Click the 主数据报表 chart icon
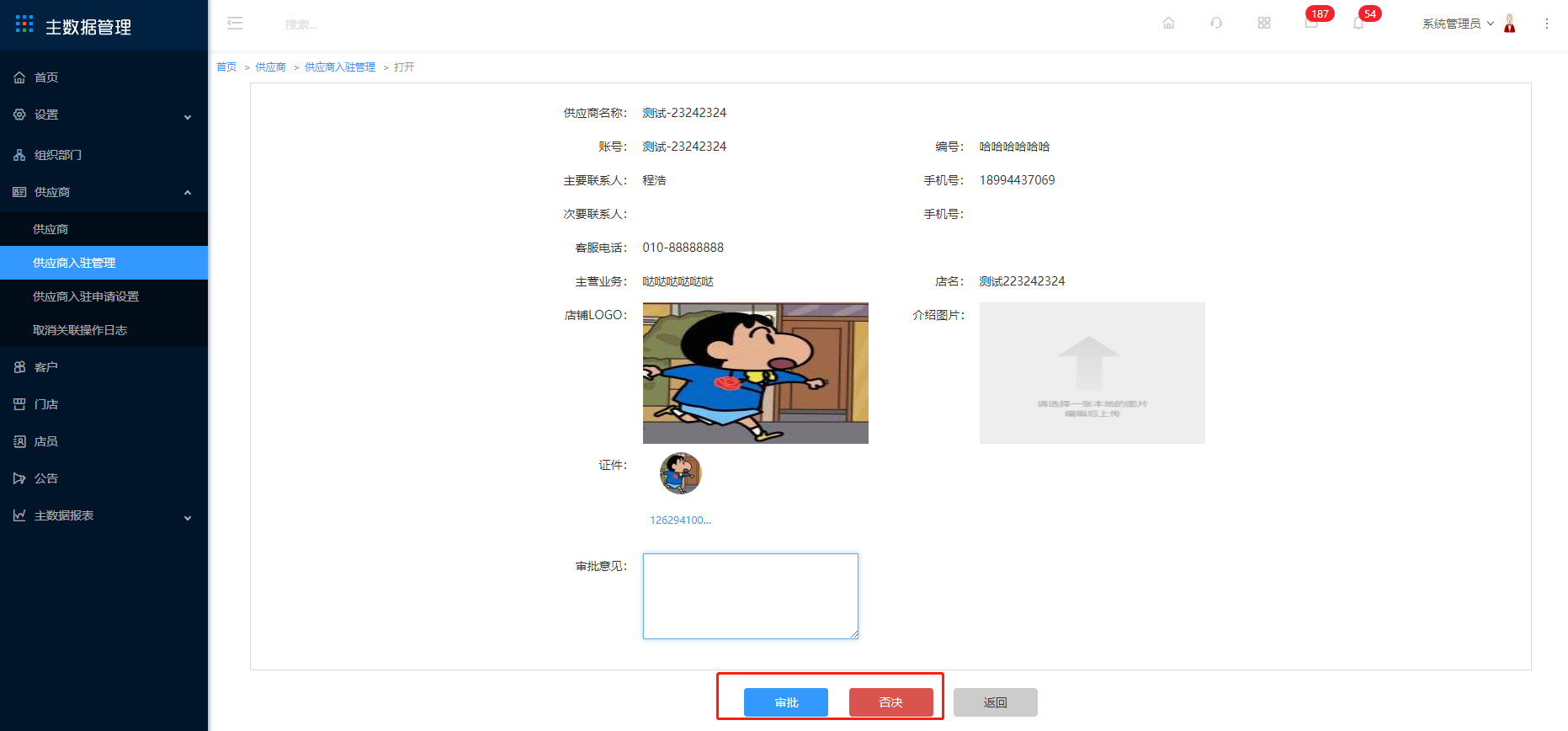Image resolution: width=1568 pixels, height=731 pixels. pos(19,515)
